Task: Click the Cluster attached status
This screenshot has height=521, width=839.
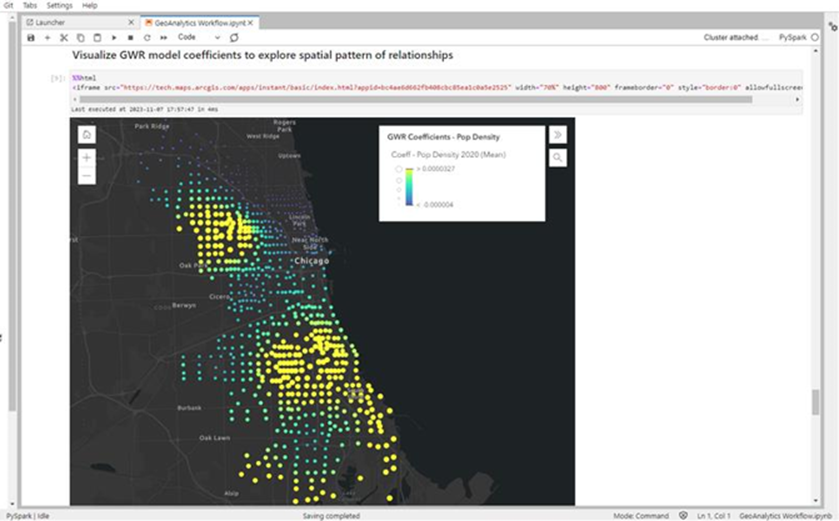Action: point(736,37)
